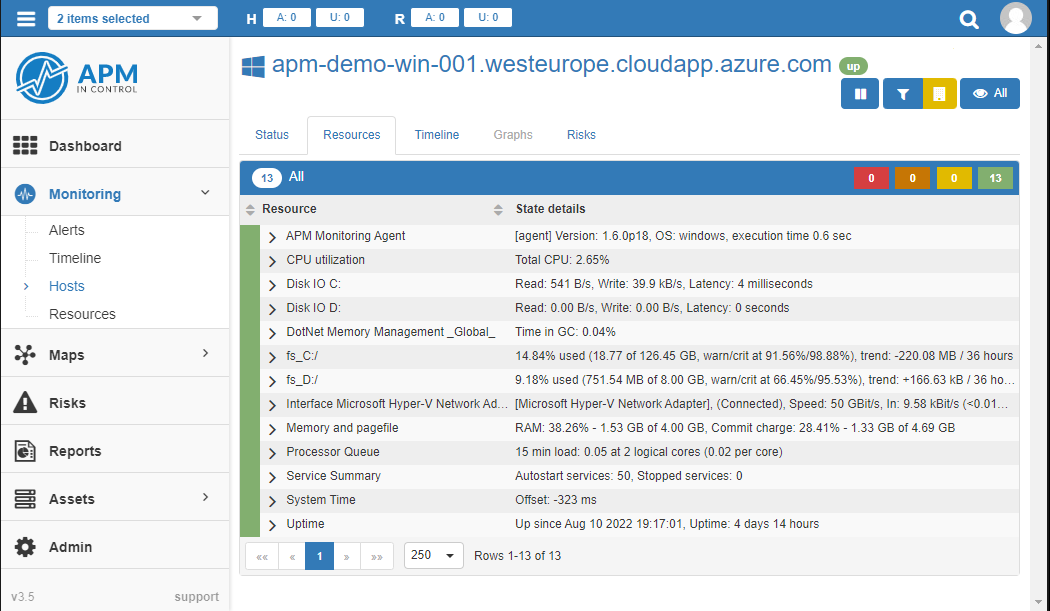
Task: Click the search magnifier icon
Action: pyautogui.click(x=968, y=19)
